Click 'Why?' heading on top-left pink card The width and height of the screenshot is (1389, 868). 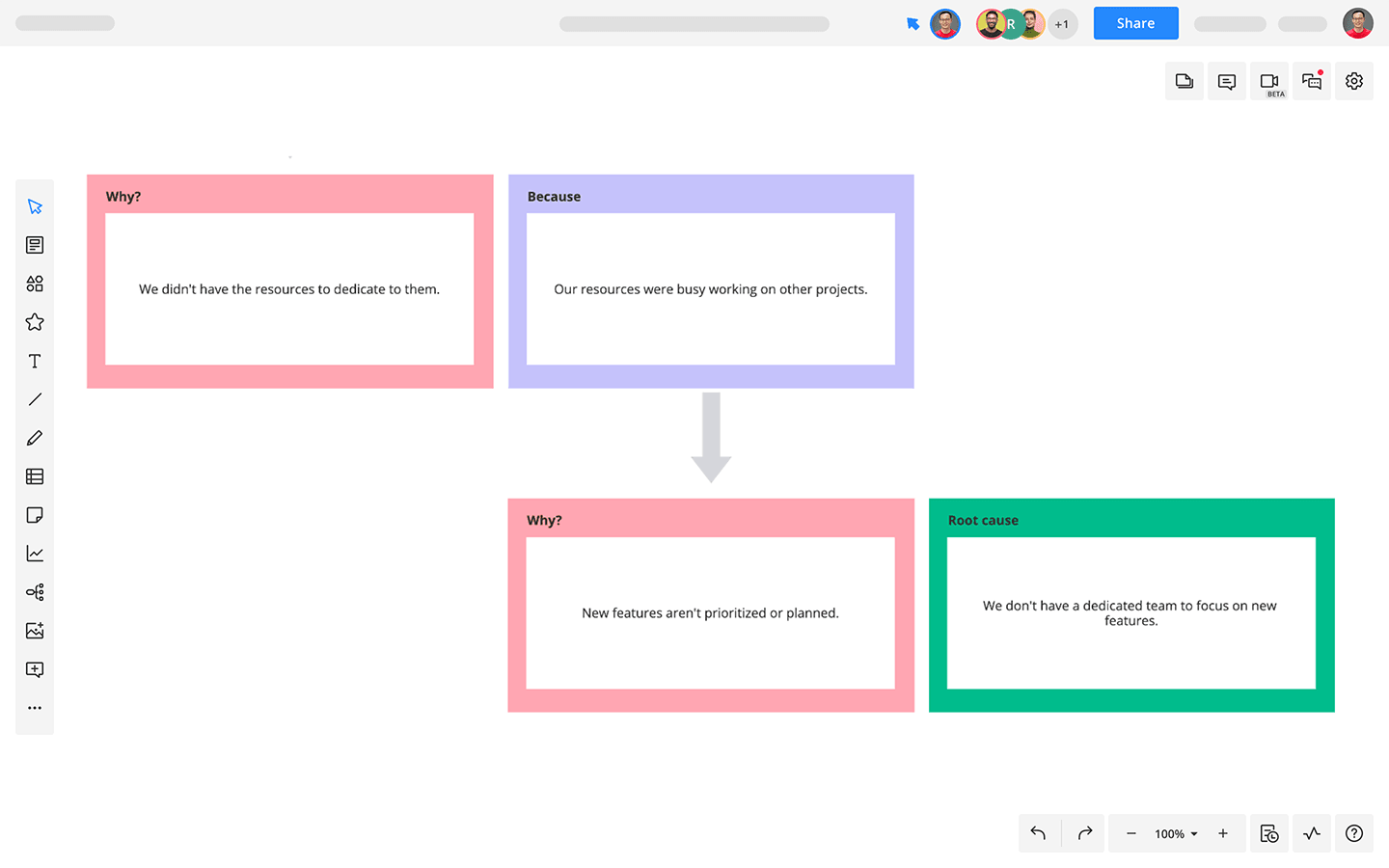click(123, 197)
